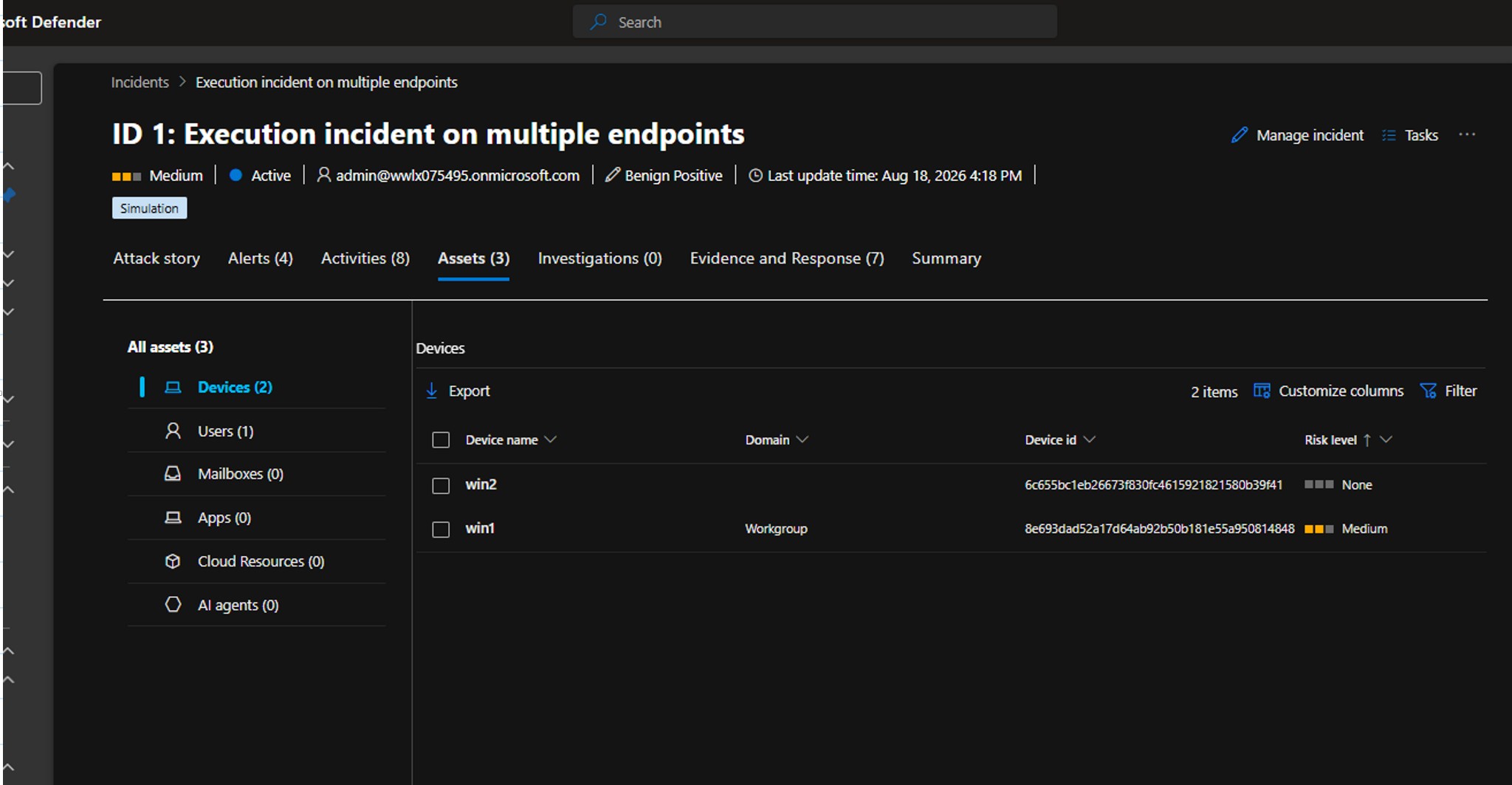The width and height of the screenshot is (1512, 785).
Task: Check the box for device win2
Action: (x=441, y=485)
